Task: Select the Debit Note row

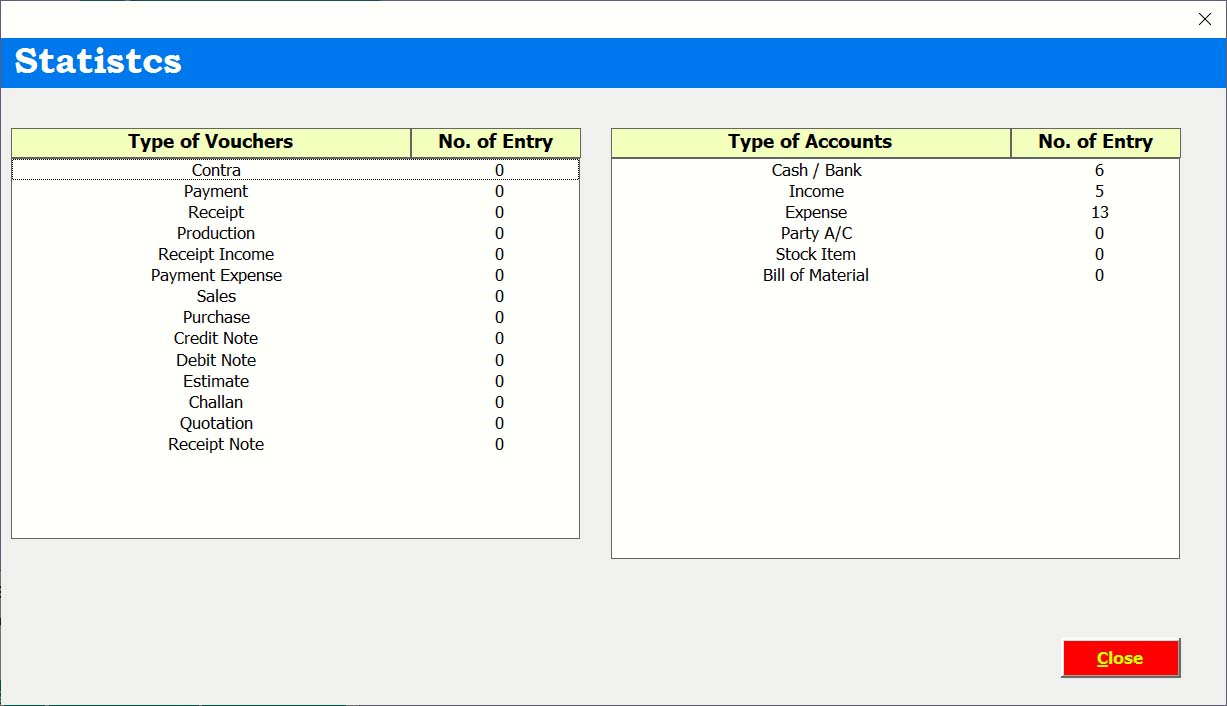Action: pyautogui.click(x=216, y=361)
